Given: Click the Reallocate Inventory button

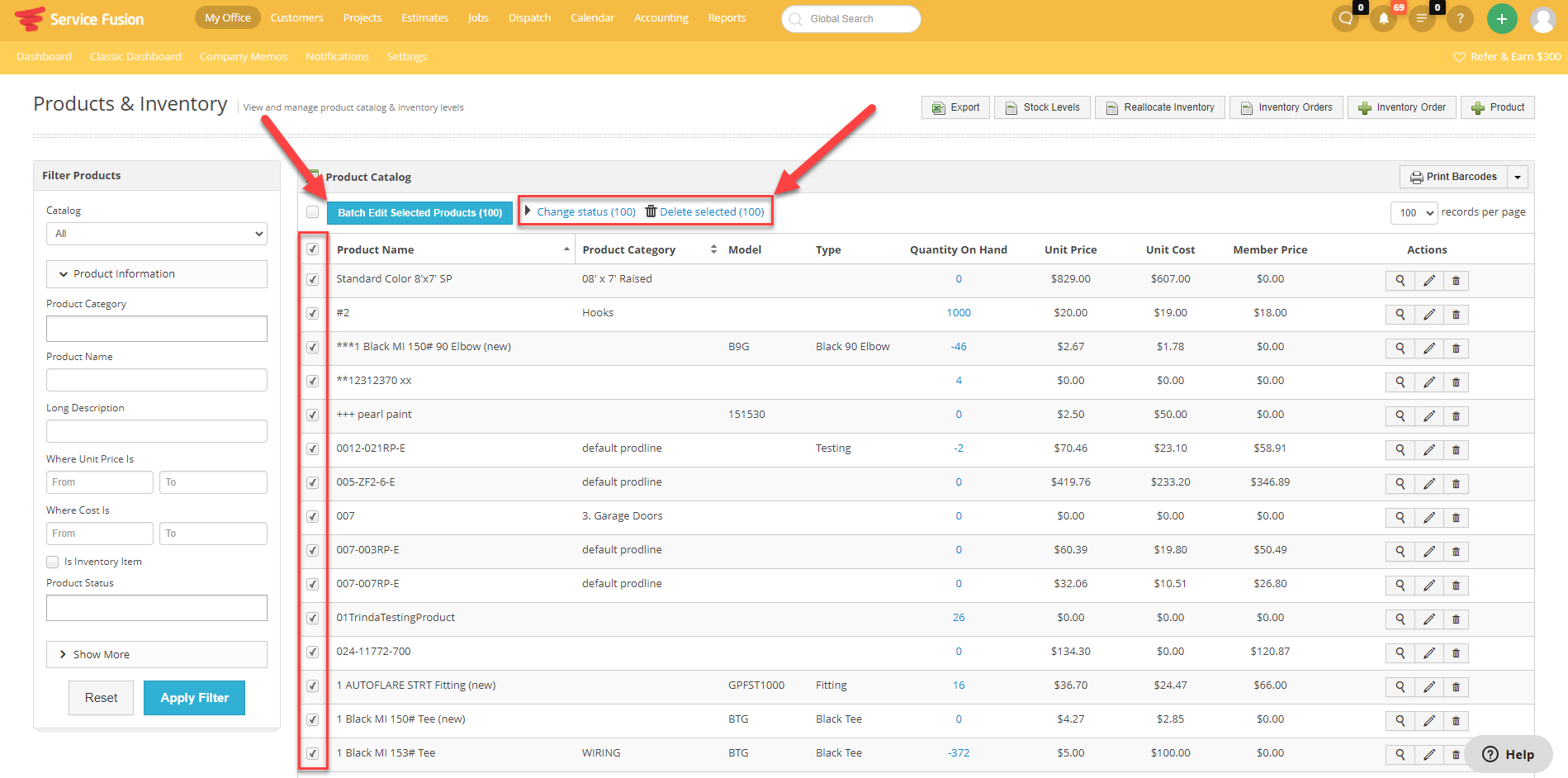Looking at the screenshot, I should coord(1159,107).
